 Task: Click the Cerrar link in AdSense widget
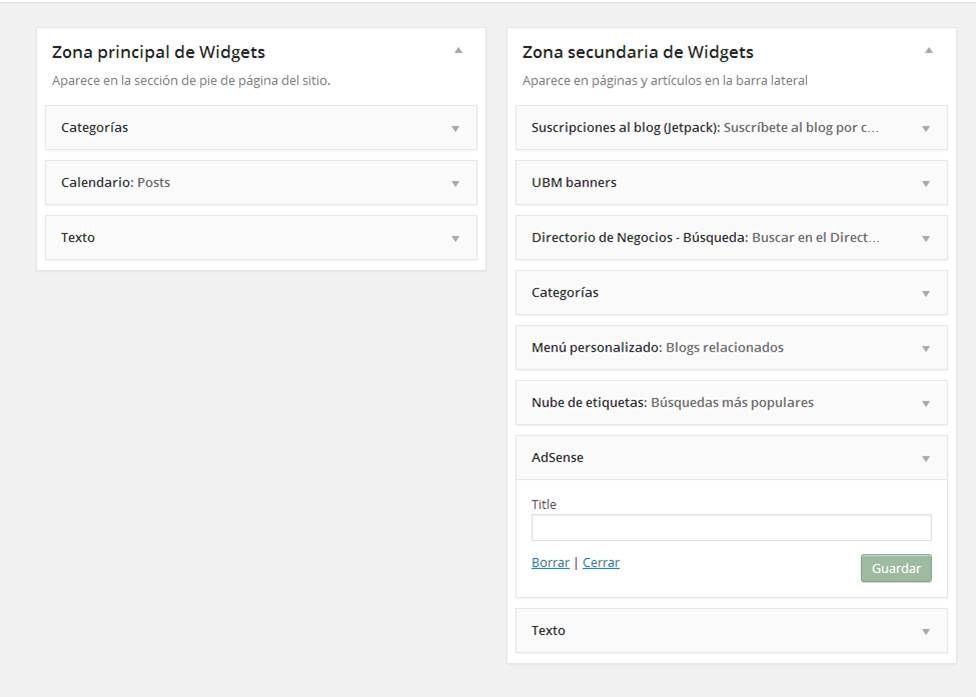601,563
